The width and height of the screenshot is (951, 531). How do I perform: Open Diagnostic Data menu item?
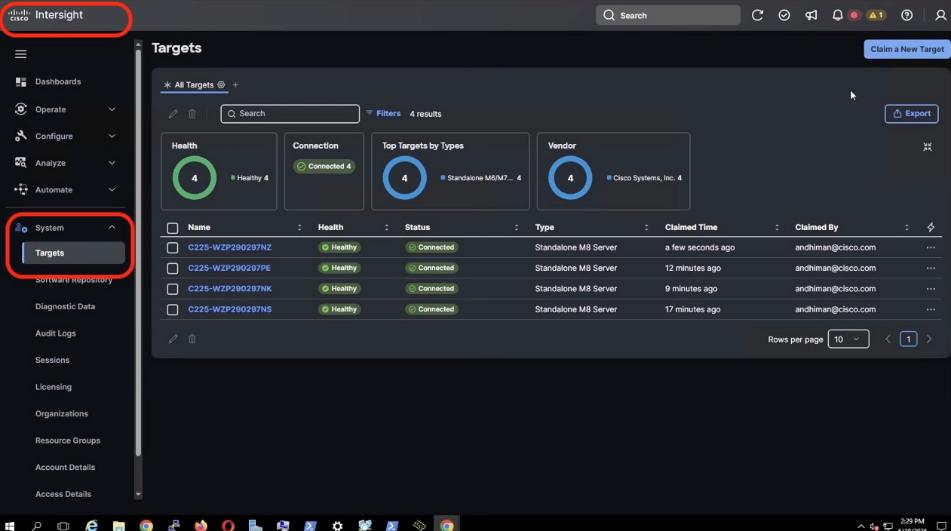point(65,306)
